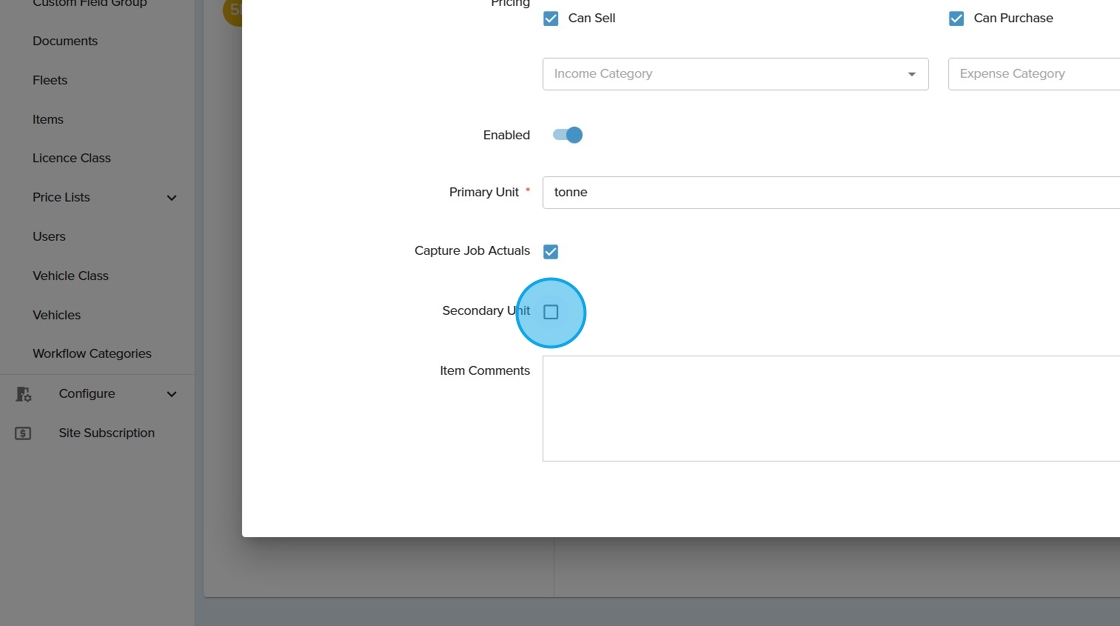Toggle the Capture Job Actuals checkbox

tap(551, 252)
